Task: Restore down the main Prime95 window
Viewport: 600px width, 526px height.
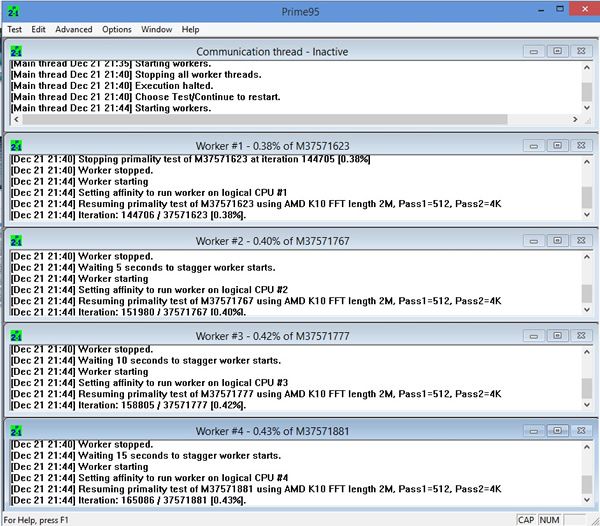Action: click(x=560, y=9)
